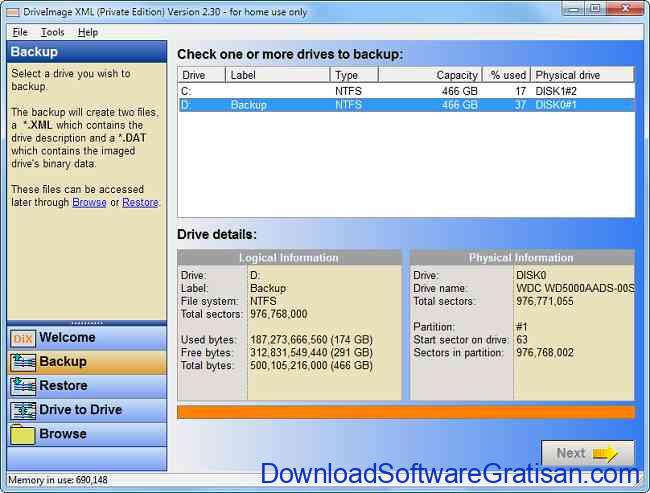Click DISK0#1 physical drive cell
This screenshot has height=493, width=650.
(556, 105)
